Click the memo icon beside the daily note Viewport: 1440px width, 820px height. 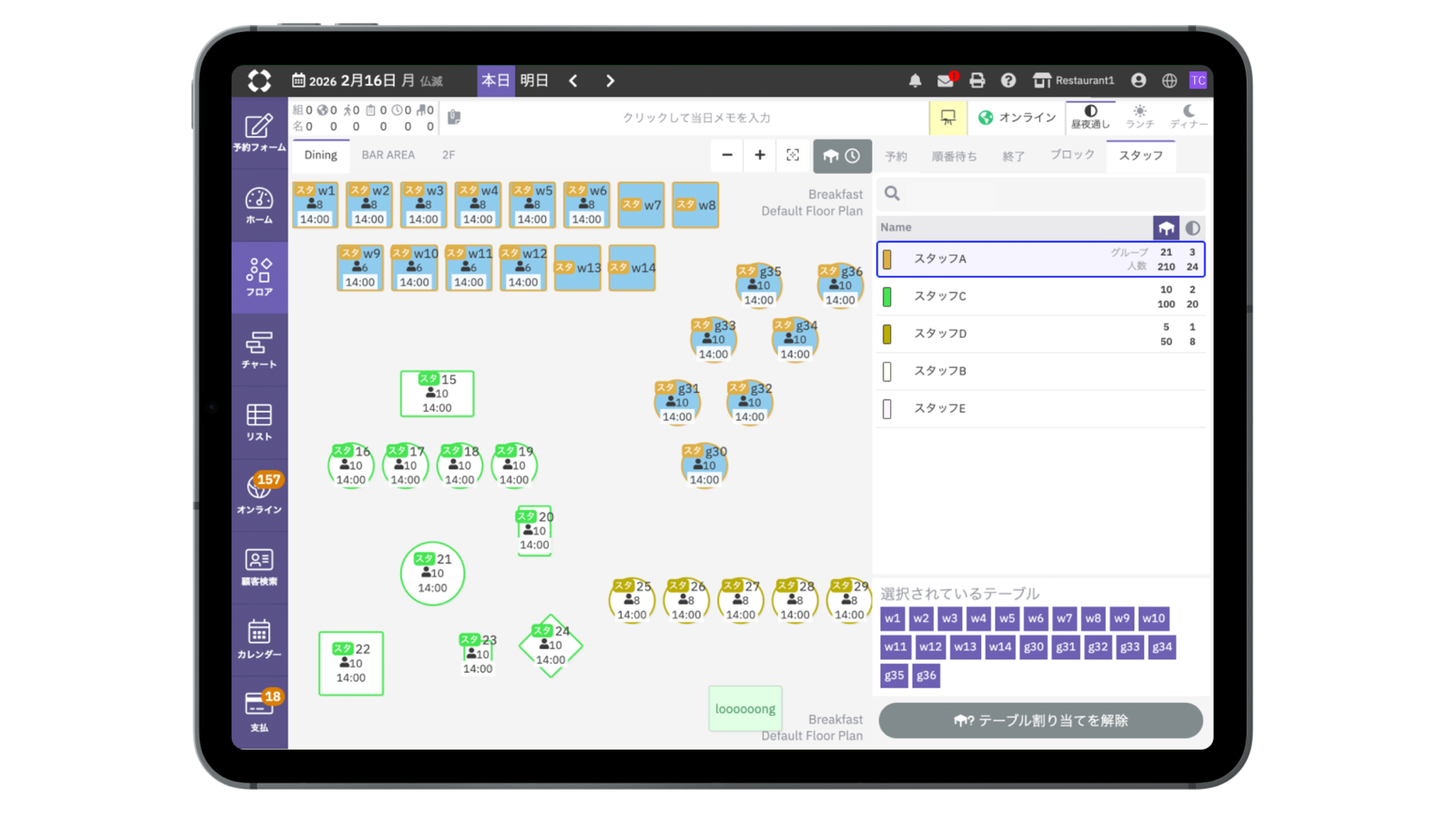(454, 117)
